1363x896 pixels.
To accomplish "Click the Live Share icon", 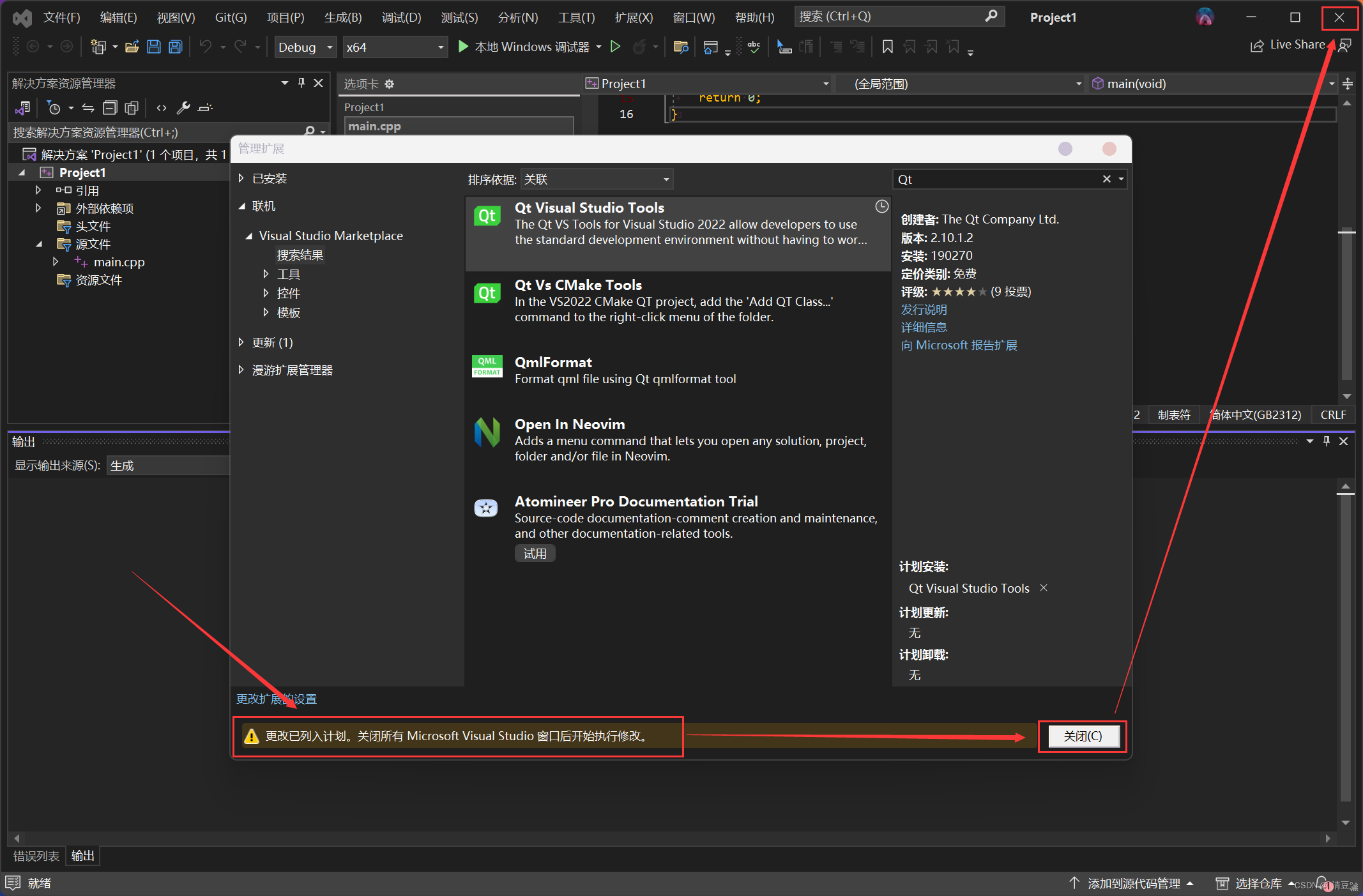I will click(1257, 46).
